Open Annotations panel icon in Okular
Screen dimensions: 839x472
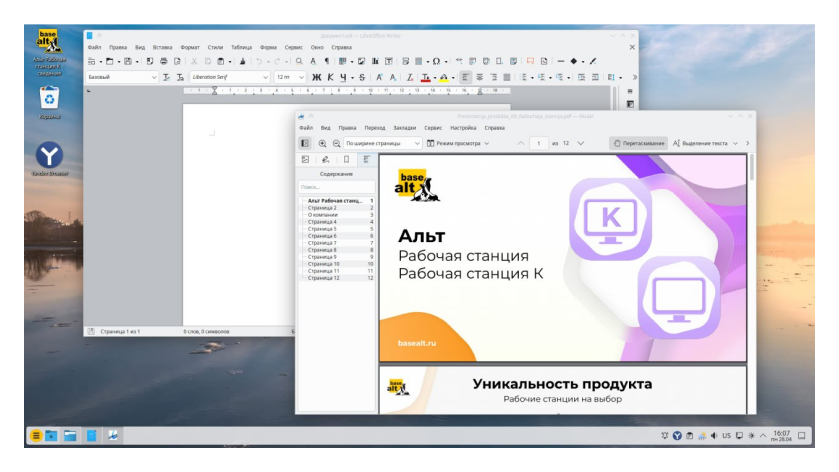(x=325, y=159)
